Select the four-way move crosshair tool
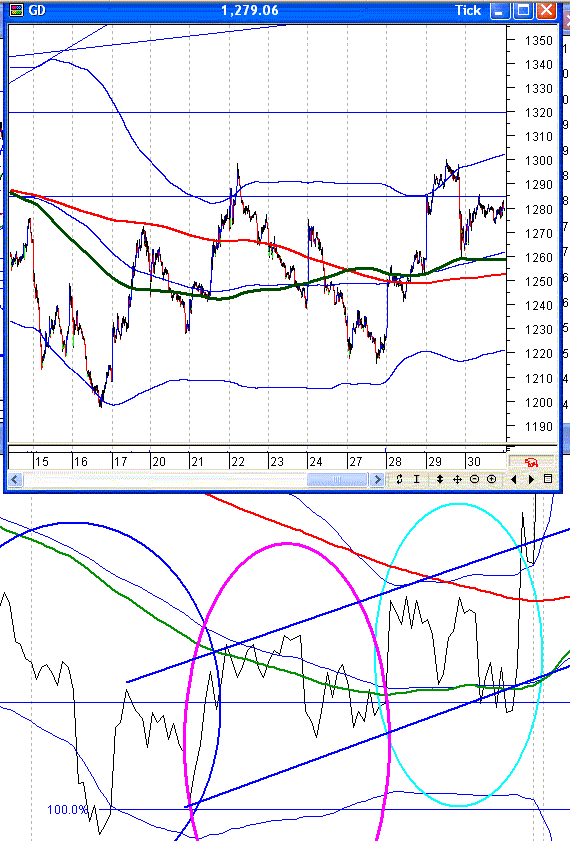Image resolution: width=570 pixels, height=841 pixels. pos(457,479)
